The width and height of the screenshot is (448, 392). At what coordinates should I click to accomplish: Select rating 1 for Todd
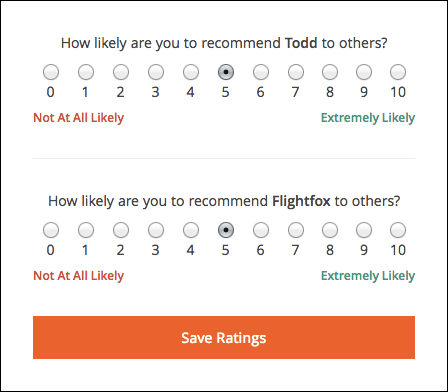click(86, 72)
